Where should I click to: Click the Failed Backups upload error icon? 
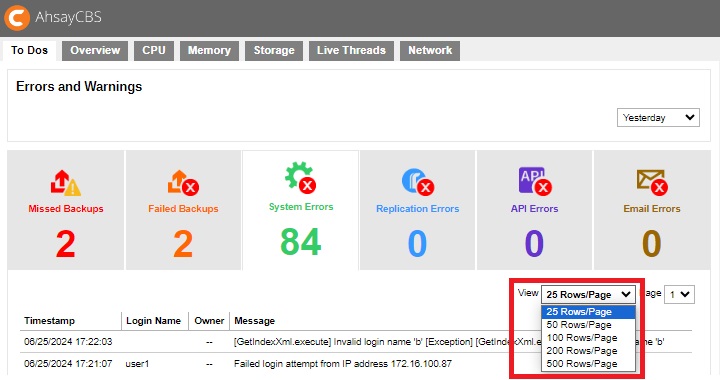(x=183, y=183)
